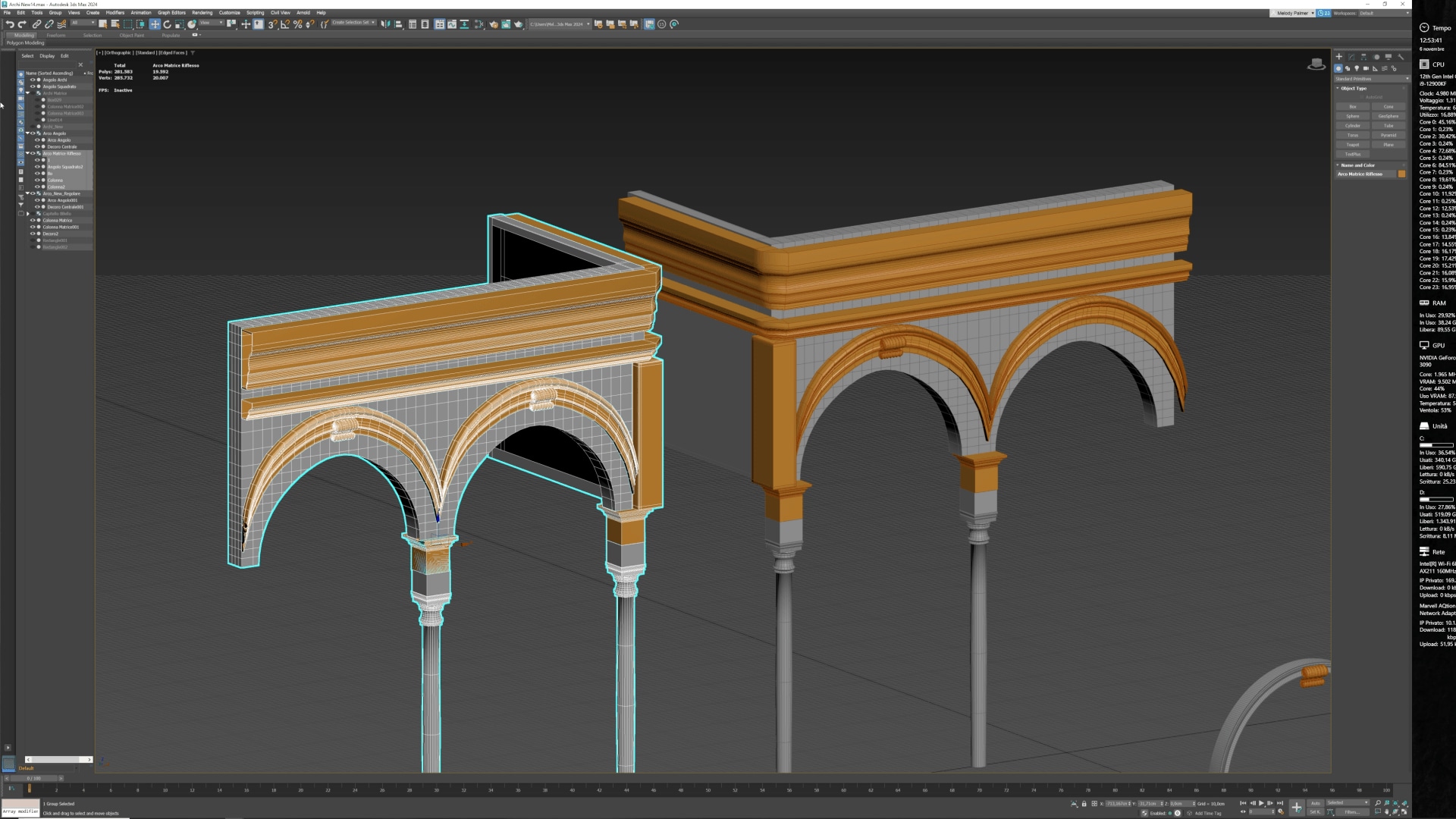1456x819 pixels.
Task: Open the Modify tab in command panel
Action: click(1351, 57)
